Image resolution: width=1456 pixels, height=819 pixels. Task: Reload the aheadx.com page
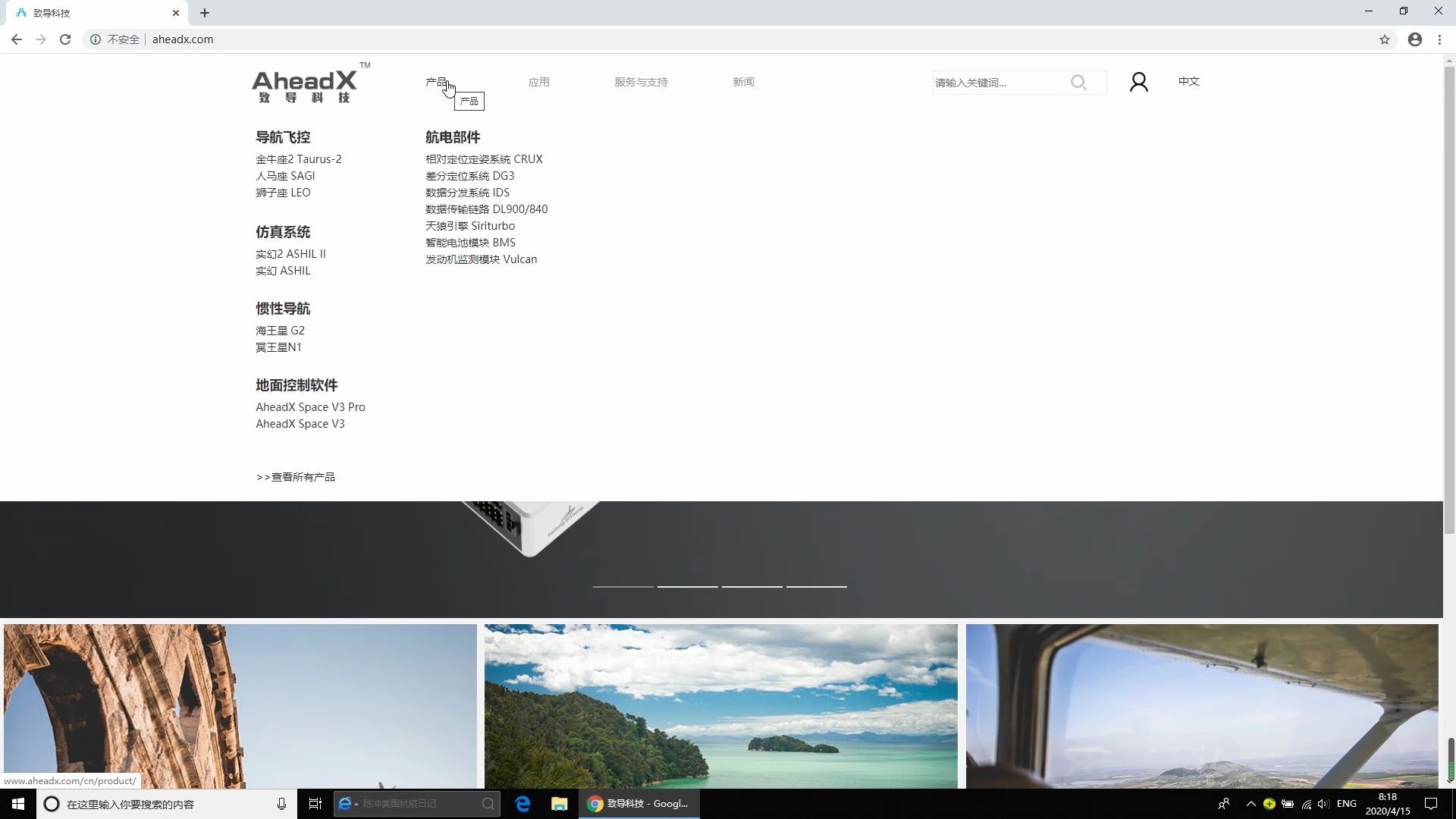(x=65, y=39)
